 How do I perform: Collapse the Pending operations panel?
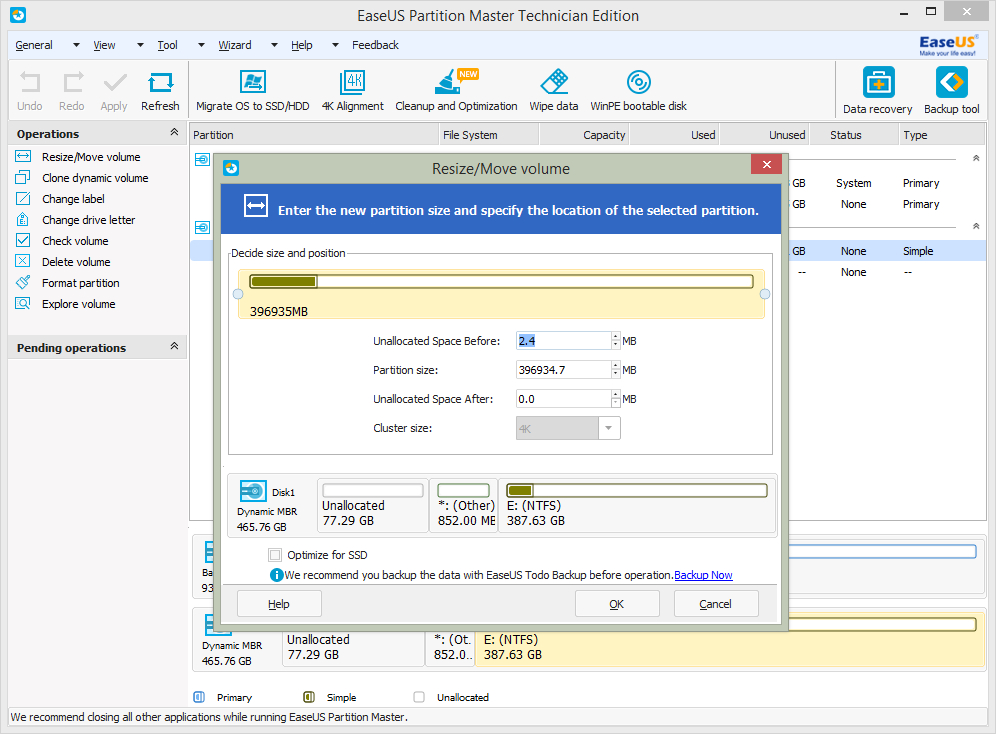pyautogui.click(x=174, y=346)
